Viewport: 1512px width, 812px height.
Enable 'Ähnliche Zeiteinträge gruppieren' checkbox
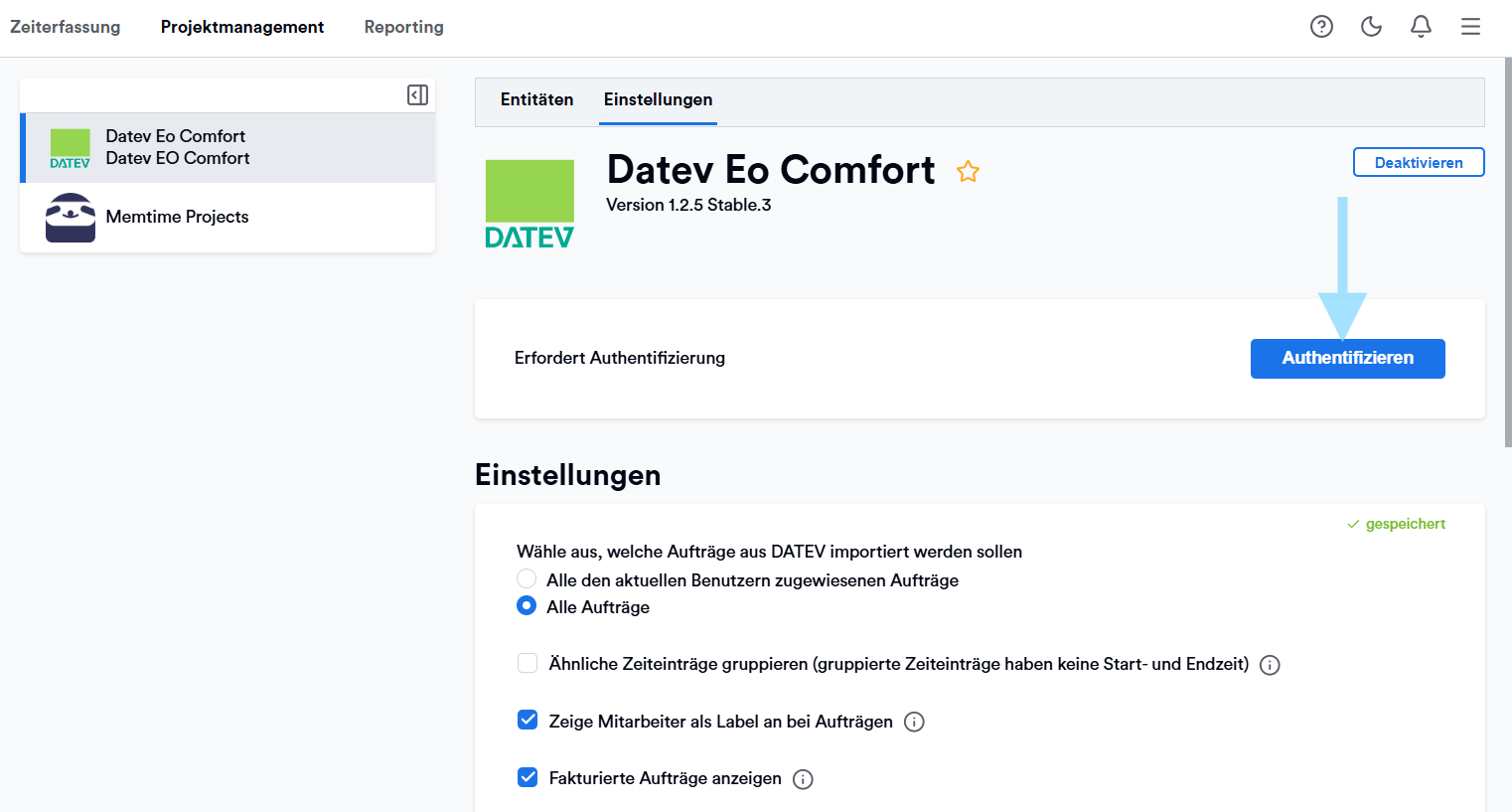[528, 664]
